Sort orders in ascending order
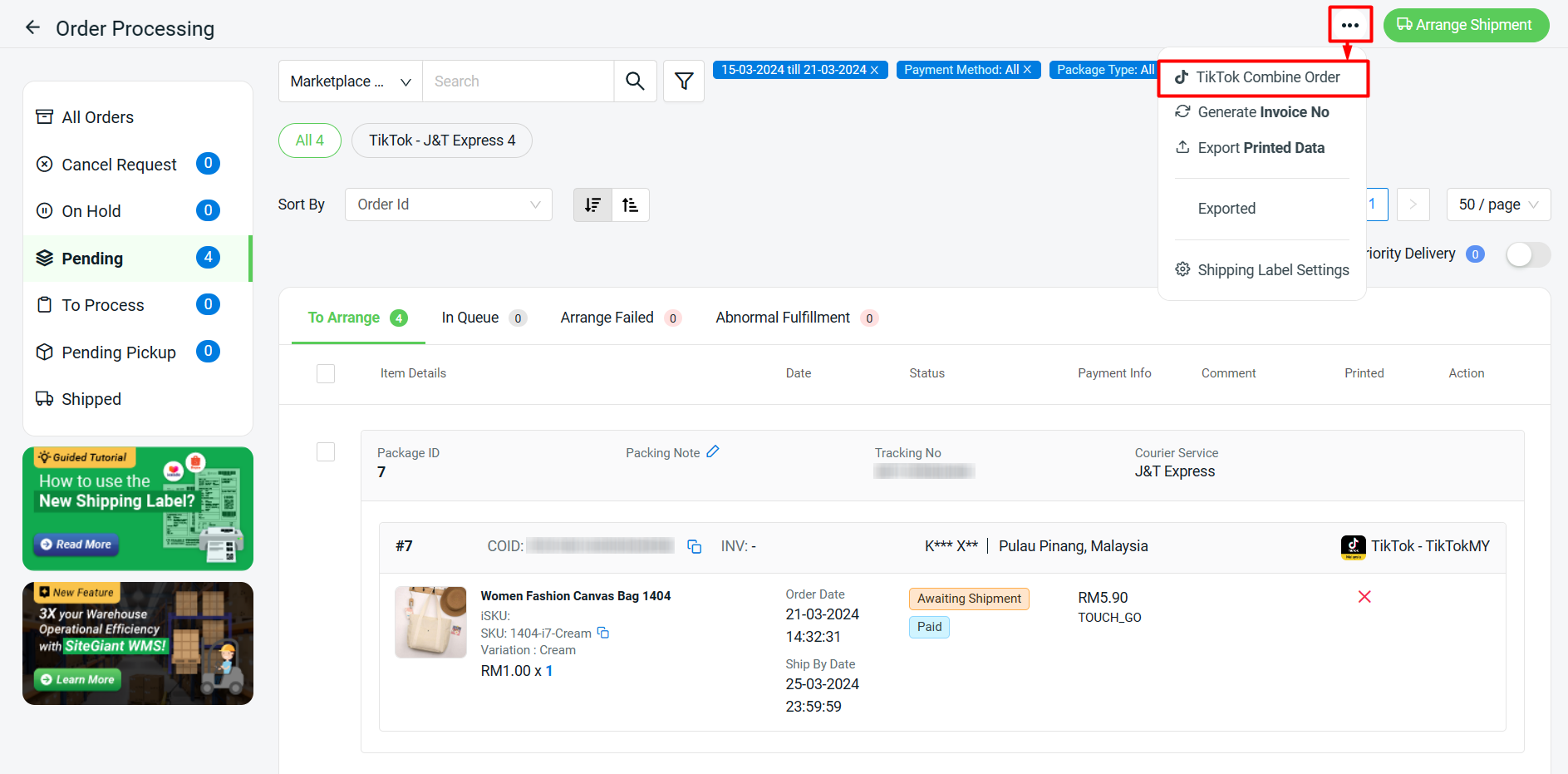 (x=631, y=205)
